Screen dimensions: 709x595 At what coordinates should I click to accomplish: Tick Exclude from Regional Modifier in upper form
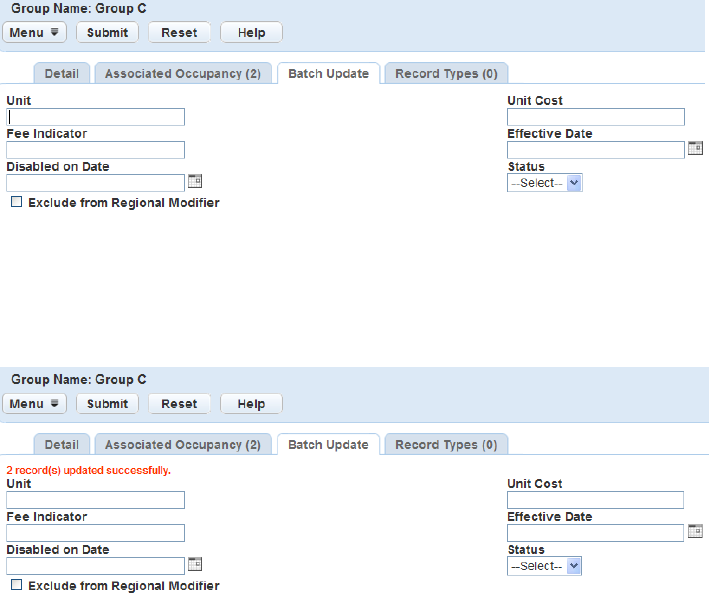[x=16, y=202]
